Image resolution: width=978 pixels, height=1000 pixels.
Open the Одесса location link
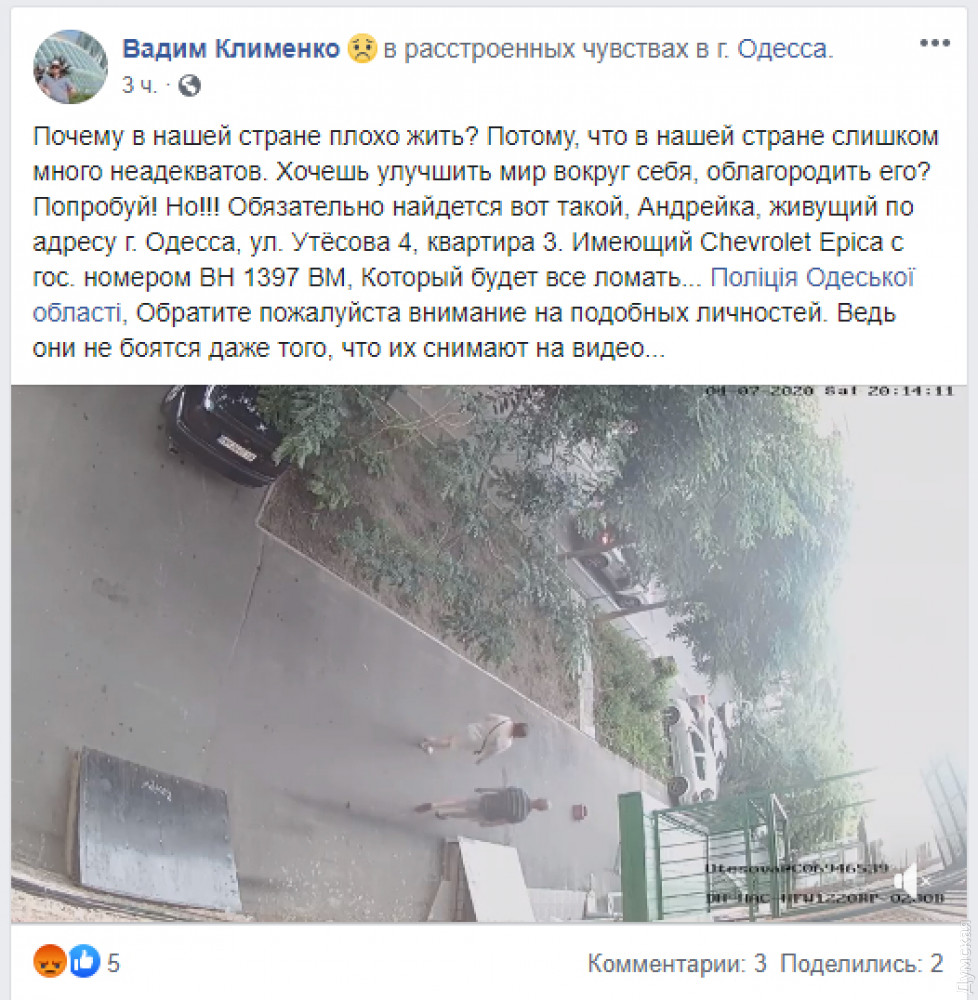[x=785, y=49]
